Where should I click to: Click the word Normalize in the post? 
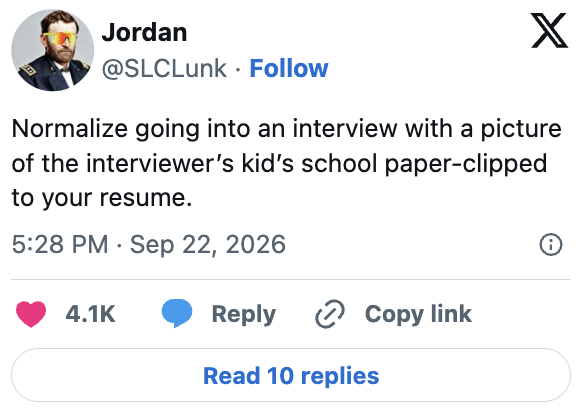[70, 129]
